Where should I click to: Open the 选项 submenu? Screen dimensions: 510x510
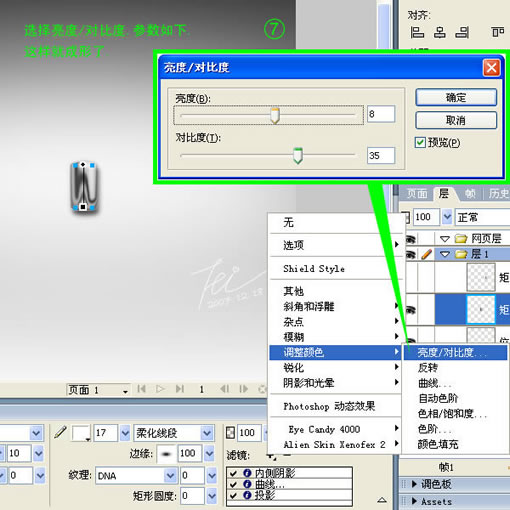[x=336, y=245]
